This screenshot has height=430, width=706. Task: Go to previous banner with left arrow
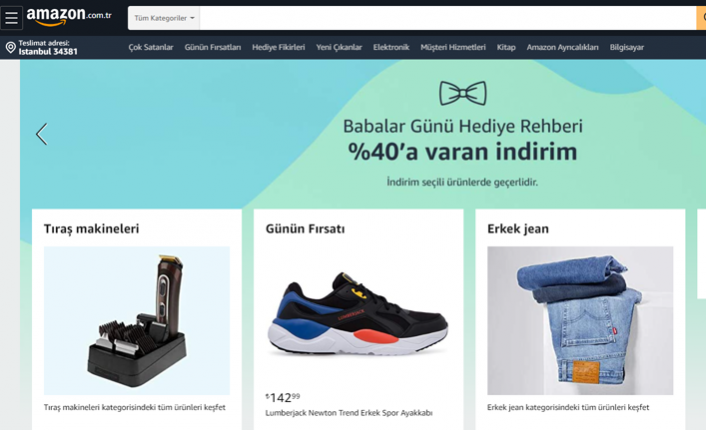point(41,134)
